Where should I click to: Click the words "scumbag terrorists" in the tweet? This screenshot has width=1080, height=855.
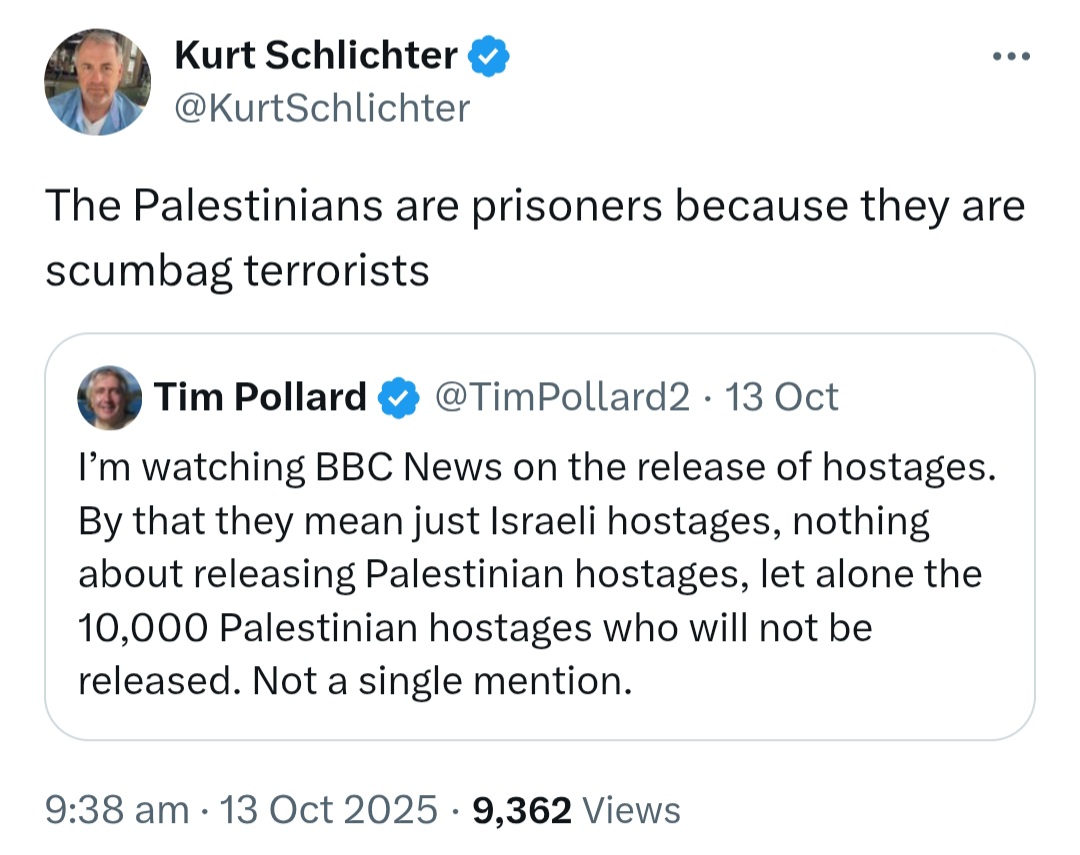coord(237,270)
